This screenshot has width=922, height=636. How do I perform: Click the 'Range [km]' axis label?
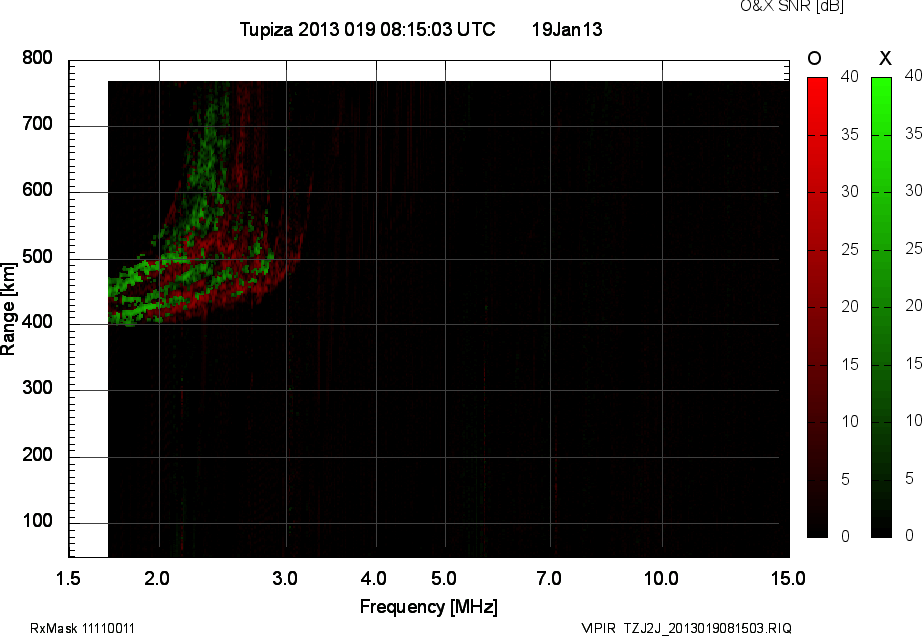(x=8, y=309)
